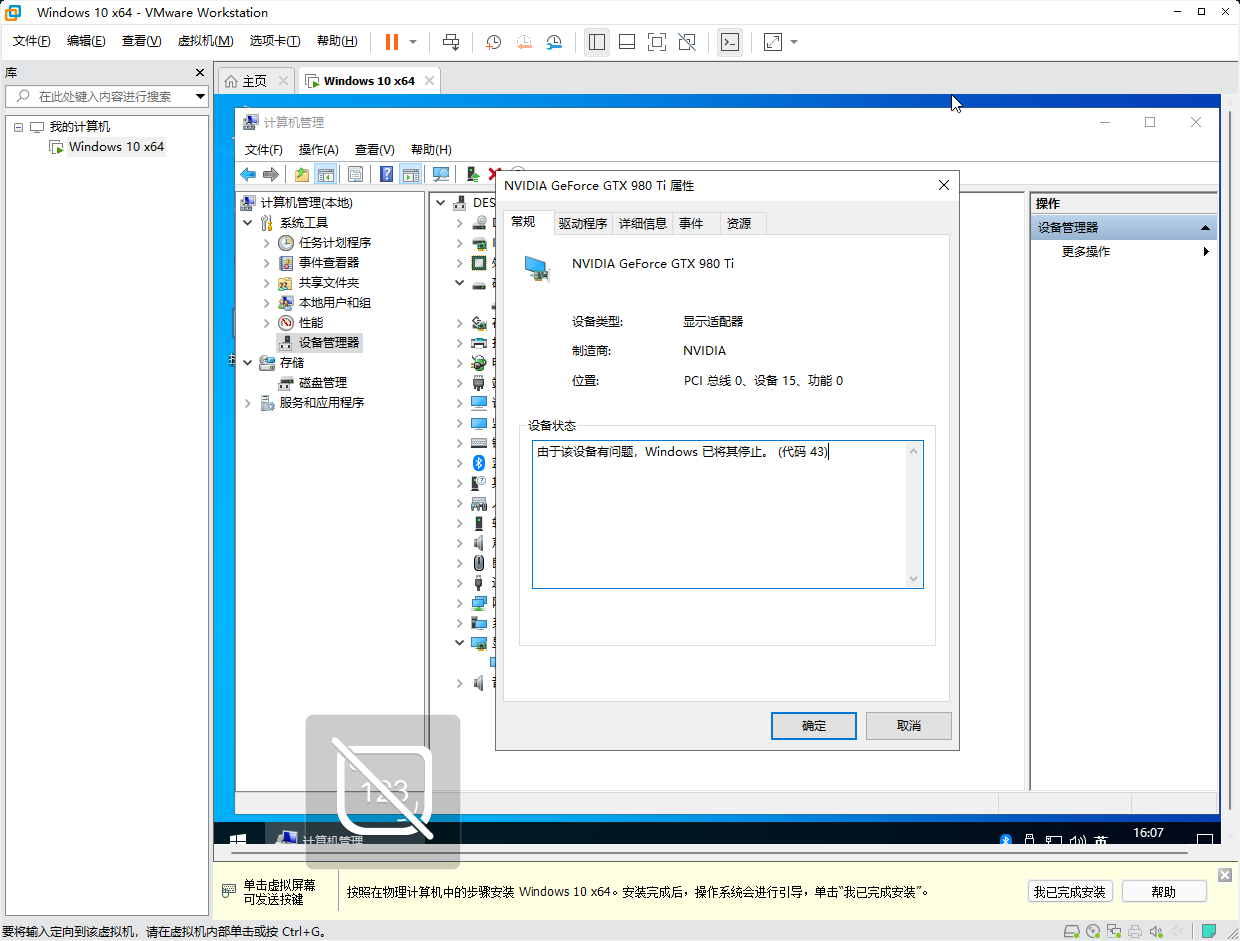This screenshot has width=1240, height=941.
Task: Open VMware 文件(F) menu
Action: pyautogui.click(x=32, y=41)
